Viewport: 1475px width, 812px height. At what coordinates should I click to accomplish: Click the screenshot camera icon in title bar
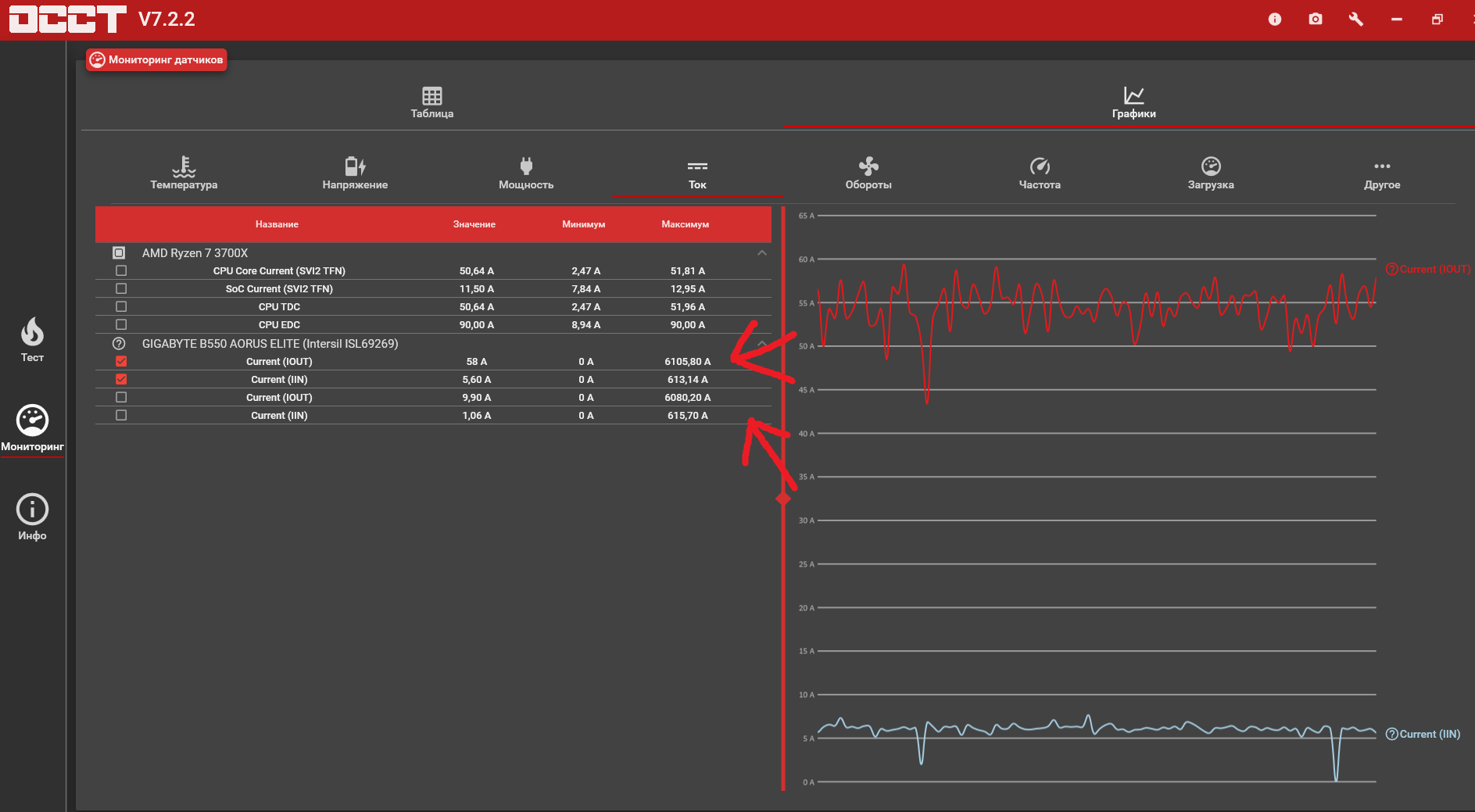tap(1316, 19)
